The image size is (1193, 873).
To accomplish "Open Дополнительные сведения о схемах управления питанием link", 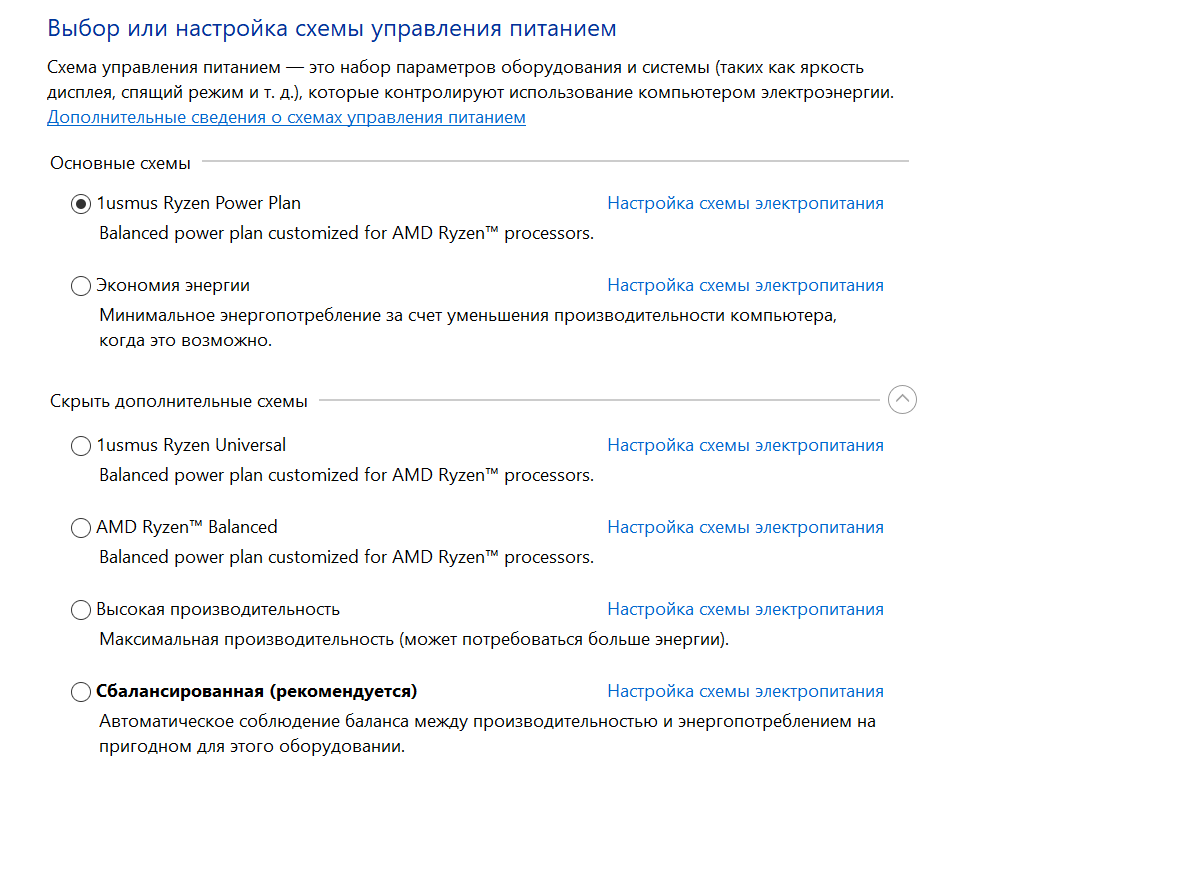I will pyautogui.click(x=286, y=117).
